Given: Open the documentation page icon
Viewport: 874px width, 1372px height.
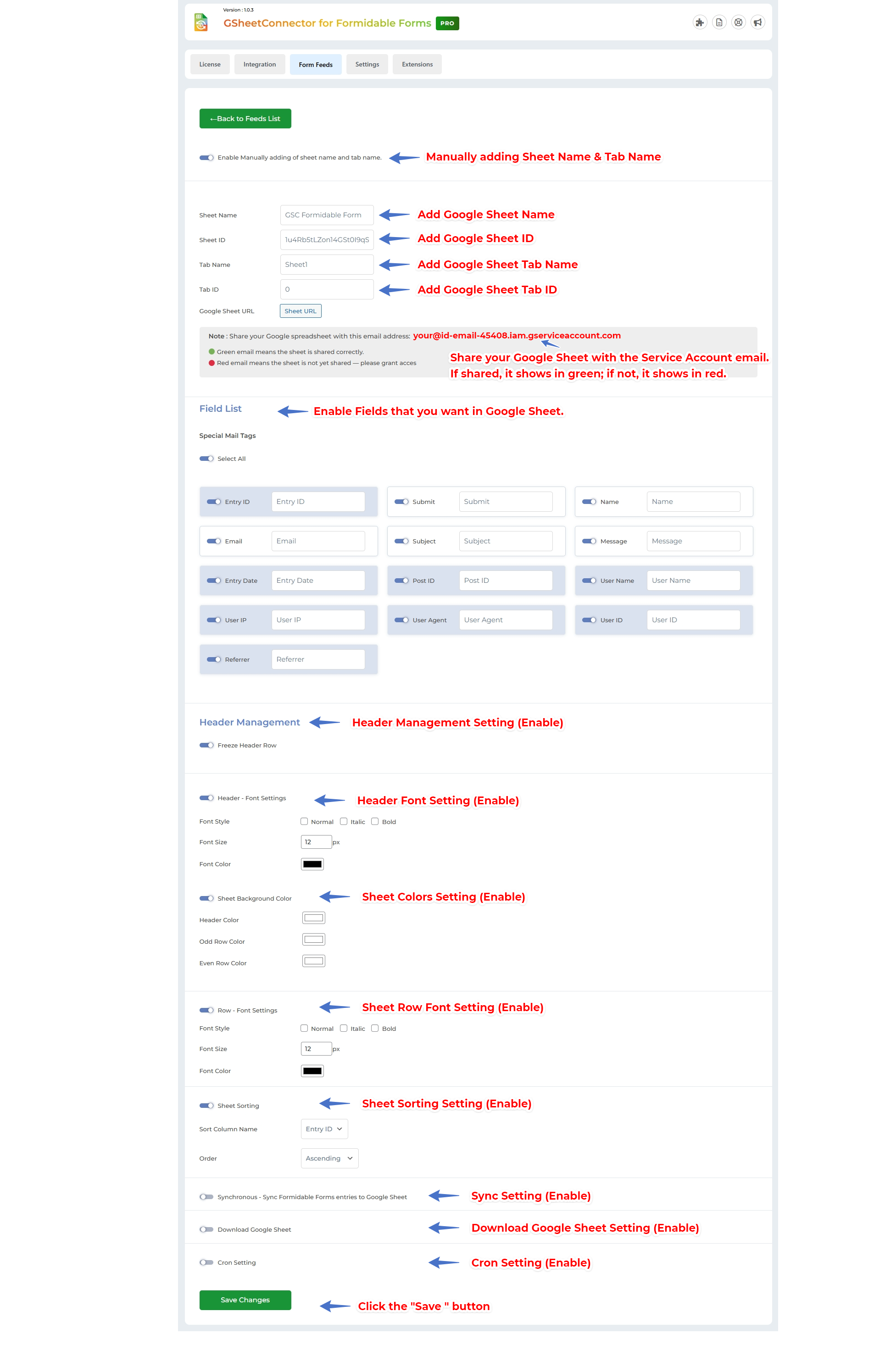Looking at the screenshot, I should point(719,22).
